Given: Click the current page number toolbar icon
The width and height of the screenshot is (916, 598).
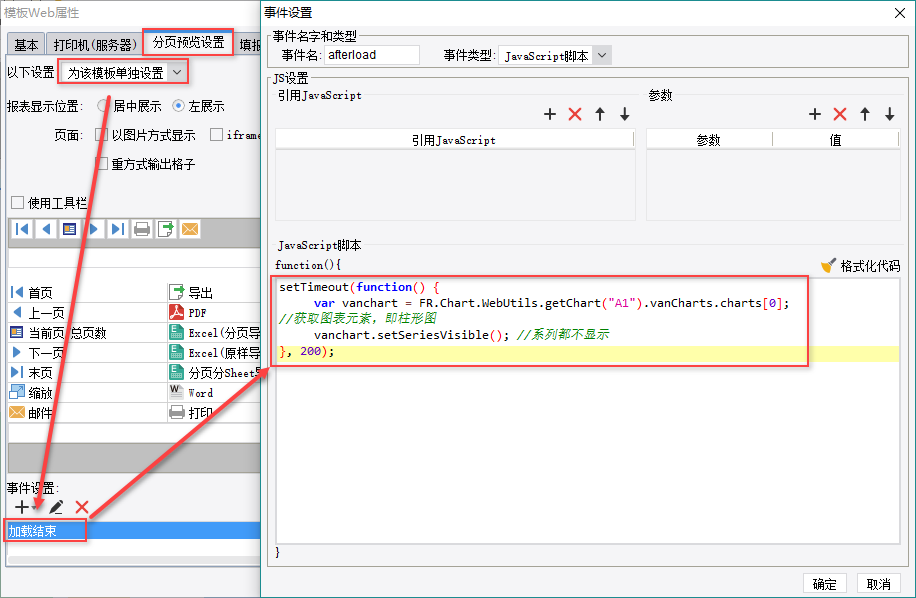Looking at the screenshot, I should tap(70, 229).
